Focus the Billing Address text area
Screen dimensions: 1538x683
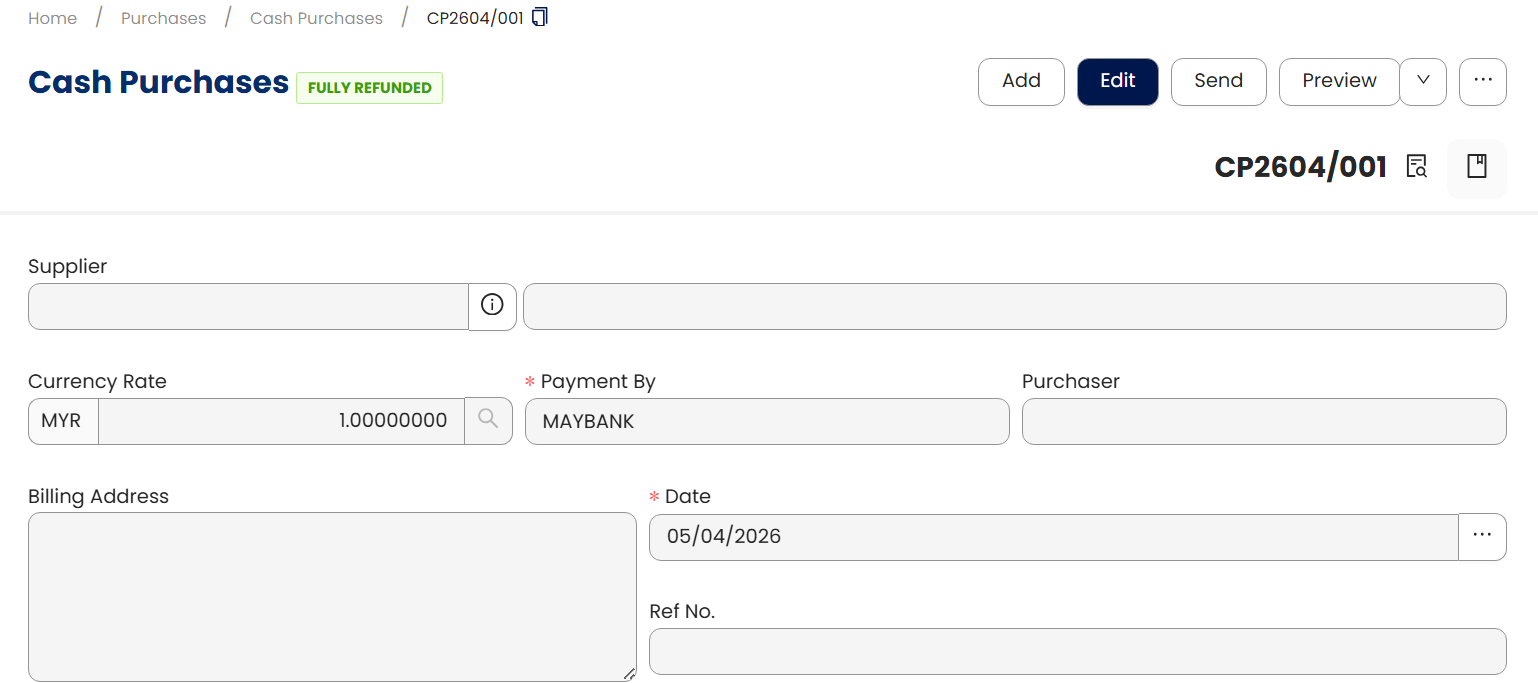[332, 597]
